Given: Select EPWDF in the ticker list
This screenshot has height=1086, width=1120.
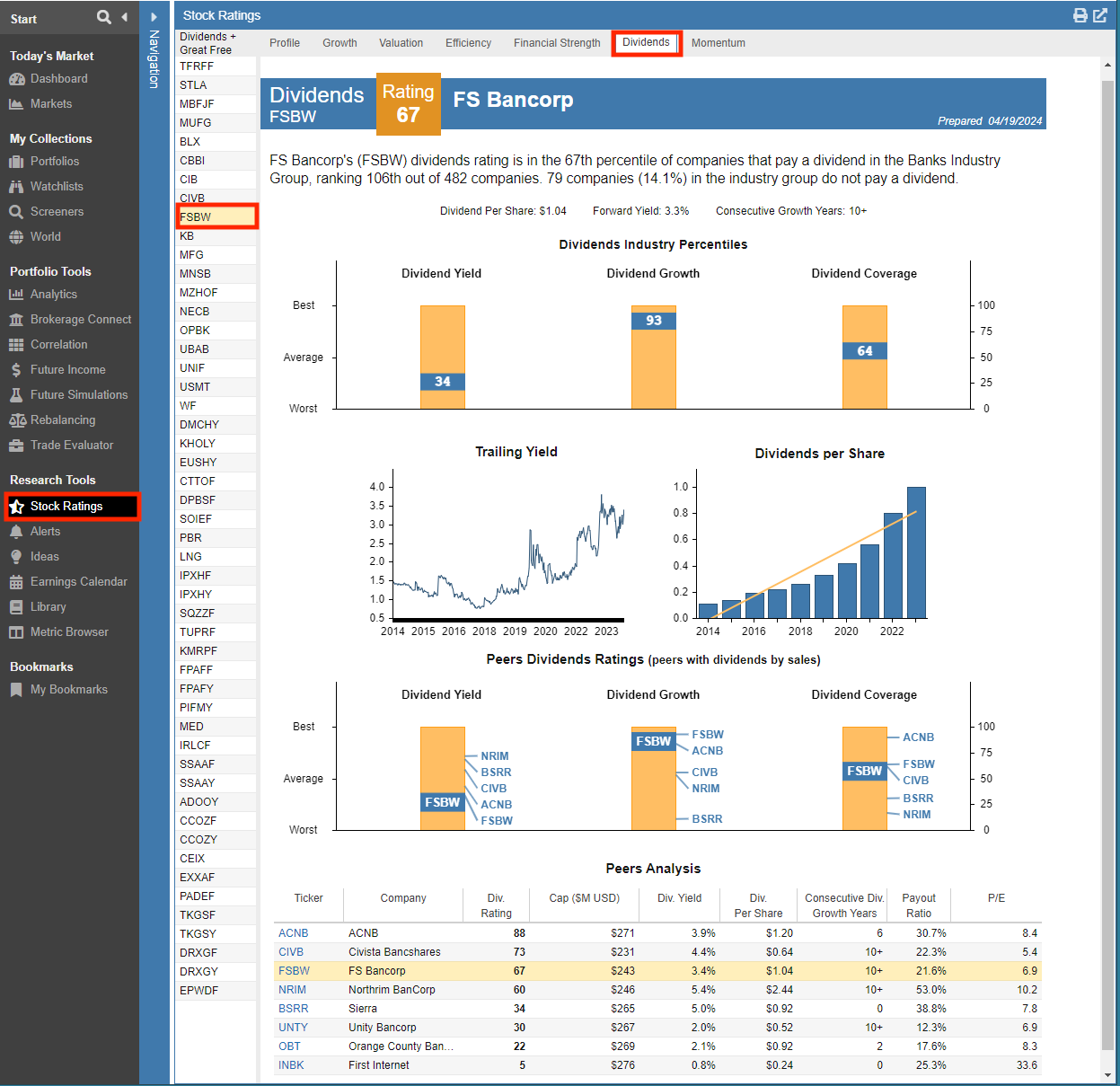Looking at the screenshot, I should coord(216,991).
